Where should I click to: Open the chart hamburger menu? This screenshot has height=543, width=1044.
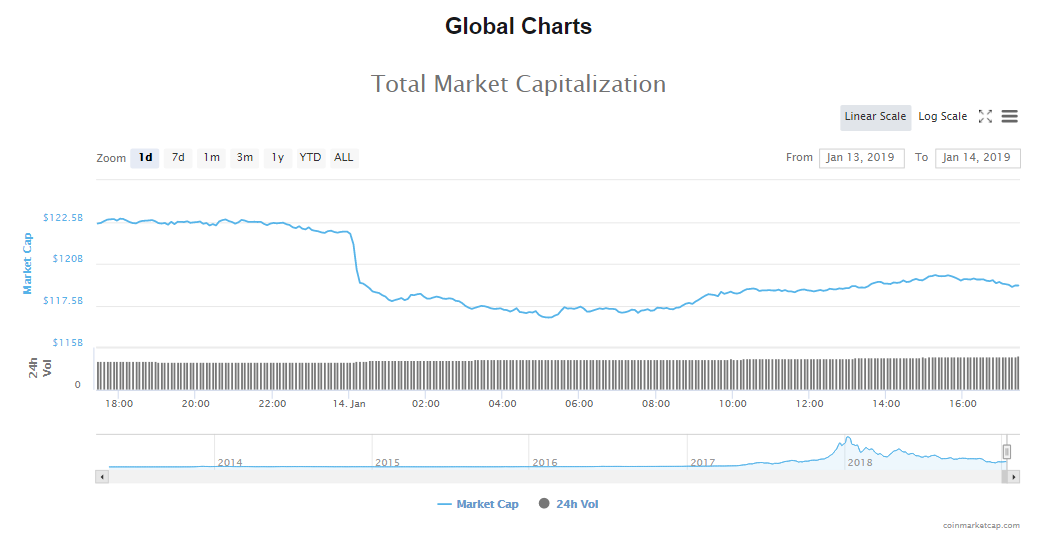(x=1009, y=117)
